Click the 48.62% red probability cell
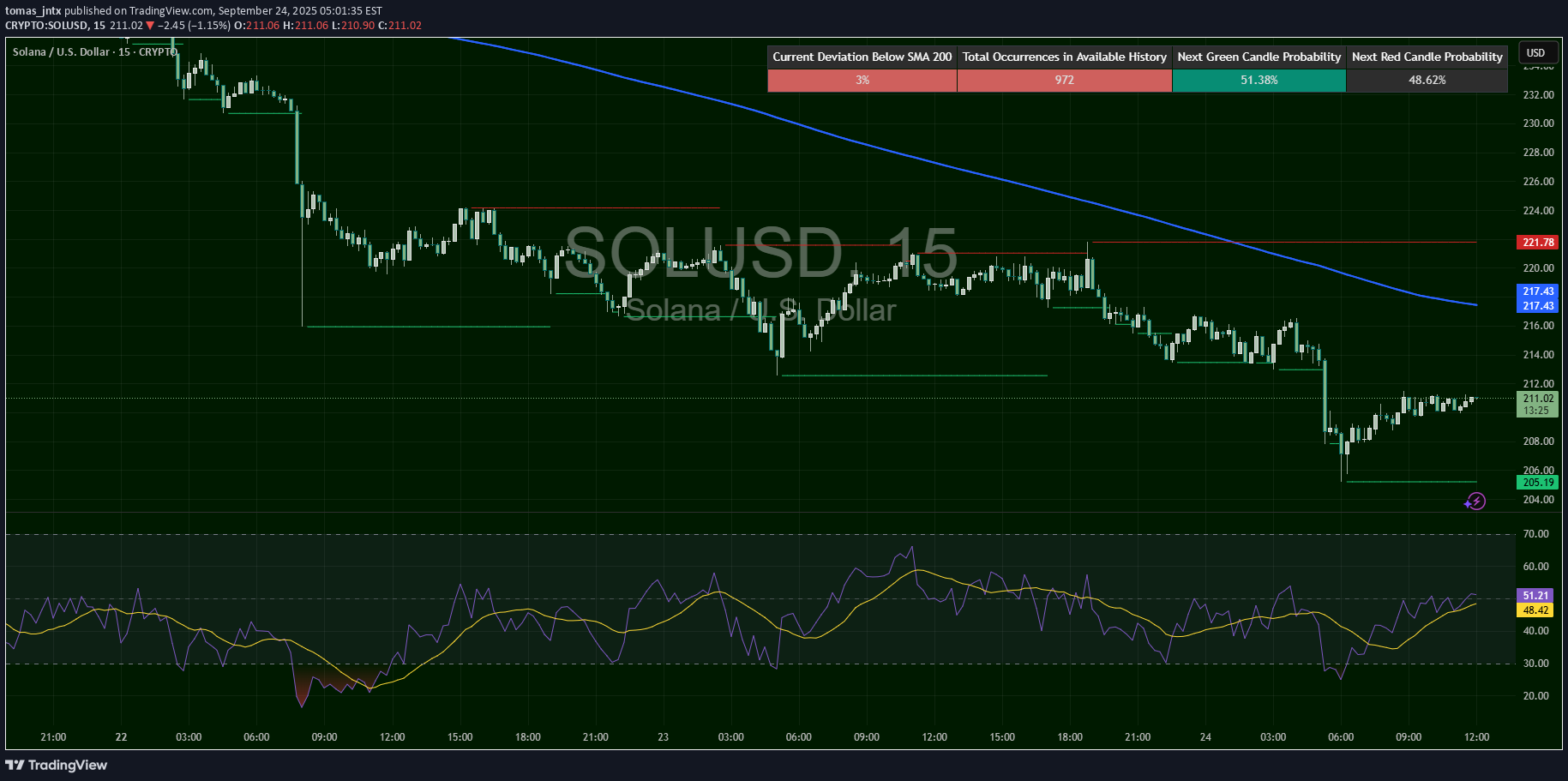Screen dimensions: 1568x781 coord(1427,80)
